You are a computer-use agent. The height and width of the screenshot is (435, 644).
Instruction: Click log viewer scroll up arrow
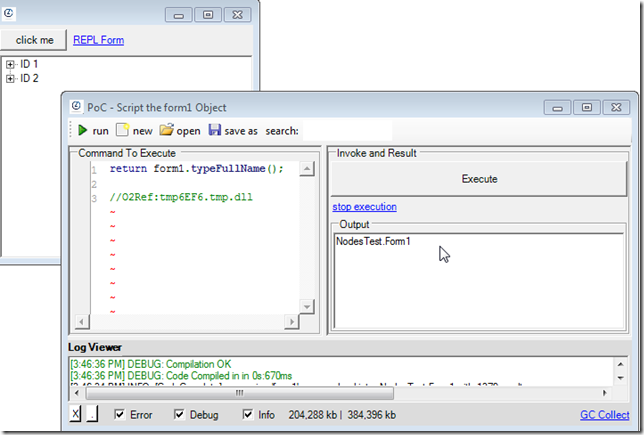[621, 364]
